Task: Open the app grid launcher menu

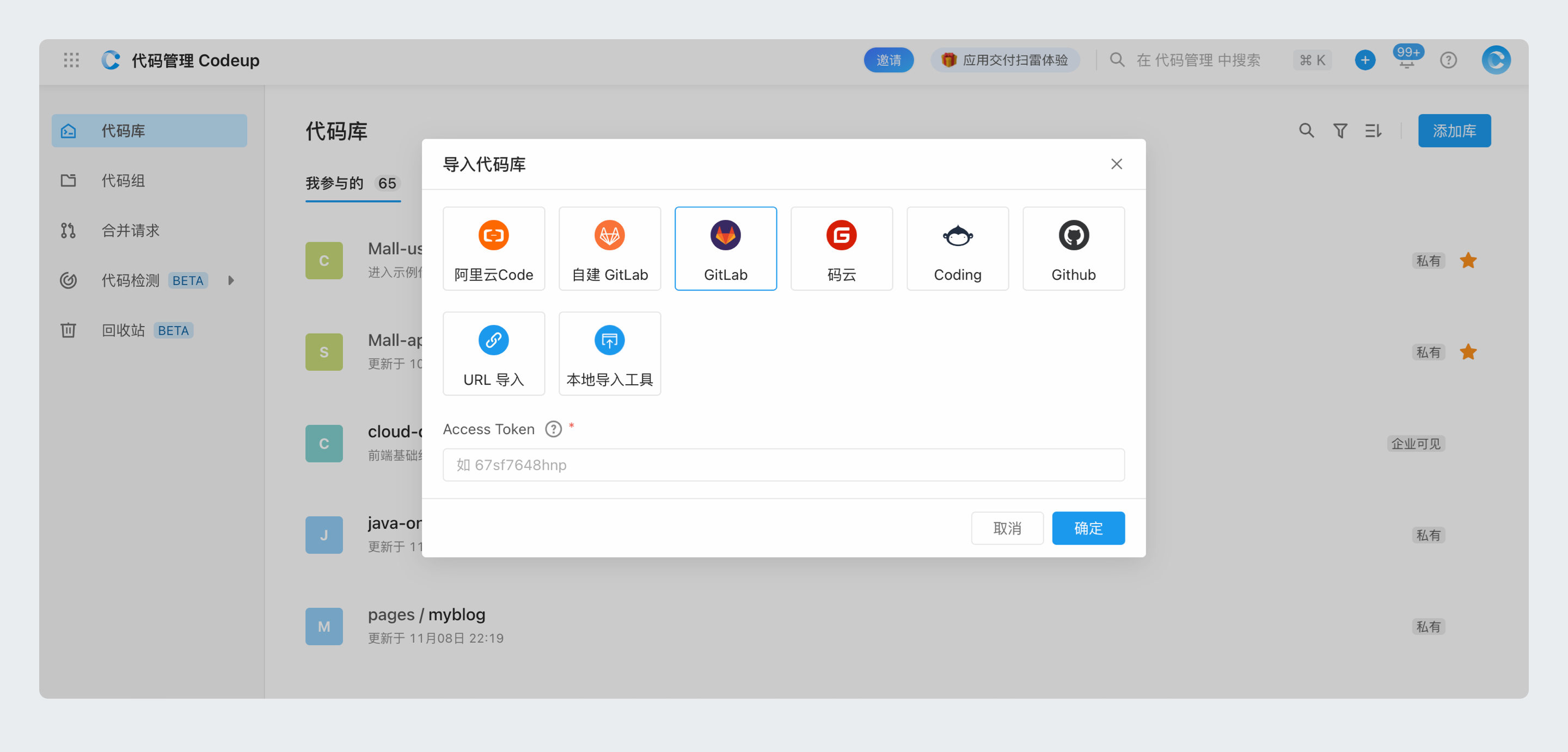Action: point(71,60)
